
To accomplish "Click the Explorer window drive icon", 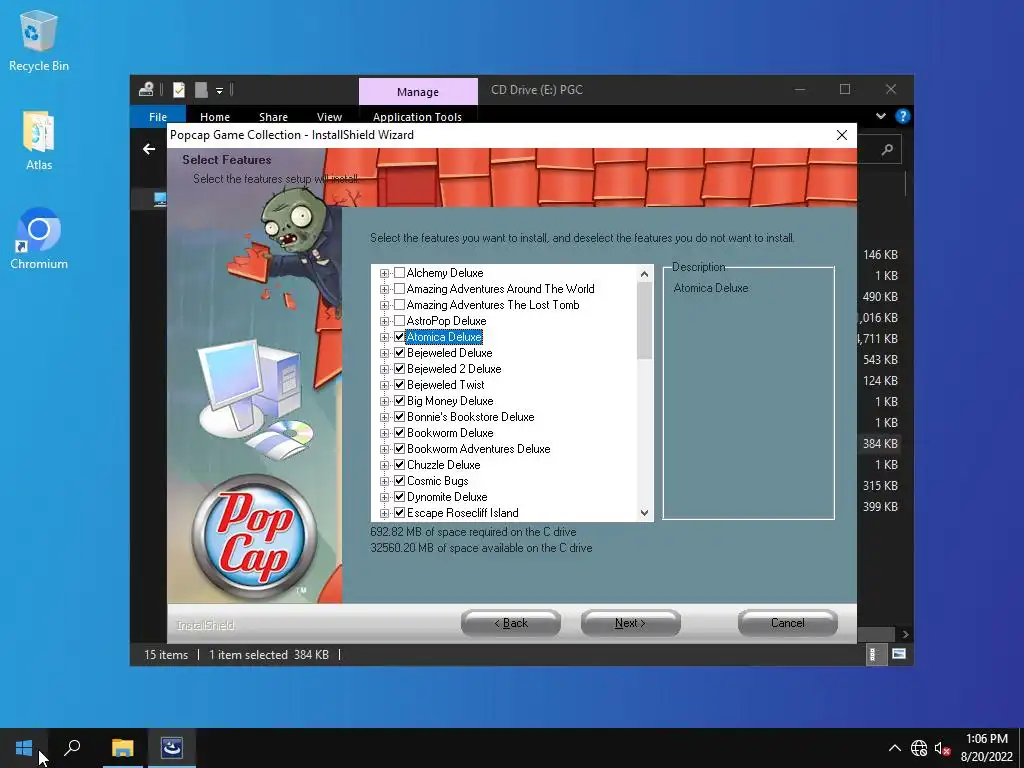I will tap(146, 89).
